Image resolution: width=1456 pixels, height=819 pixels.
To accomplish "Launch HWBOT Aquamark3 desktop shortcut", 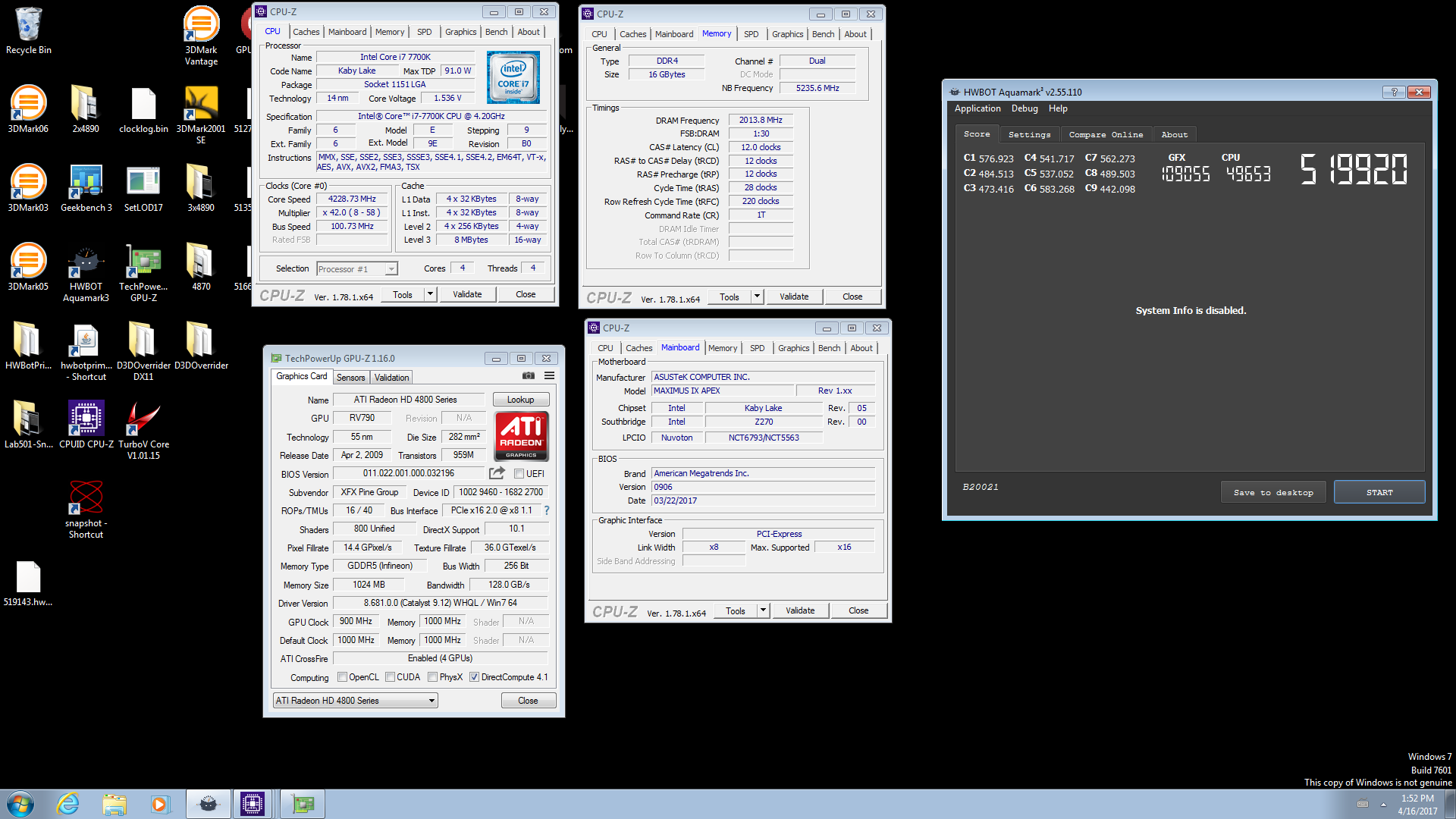I will click(x=86, y=273).
